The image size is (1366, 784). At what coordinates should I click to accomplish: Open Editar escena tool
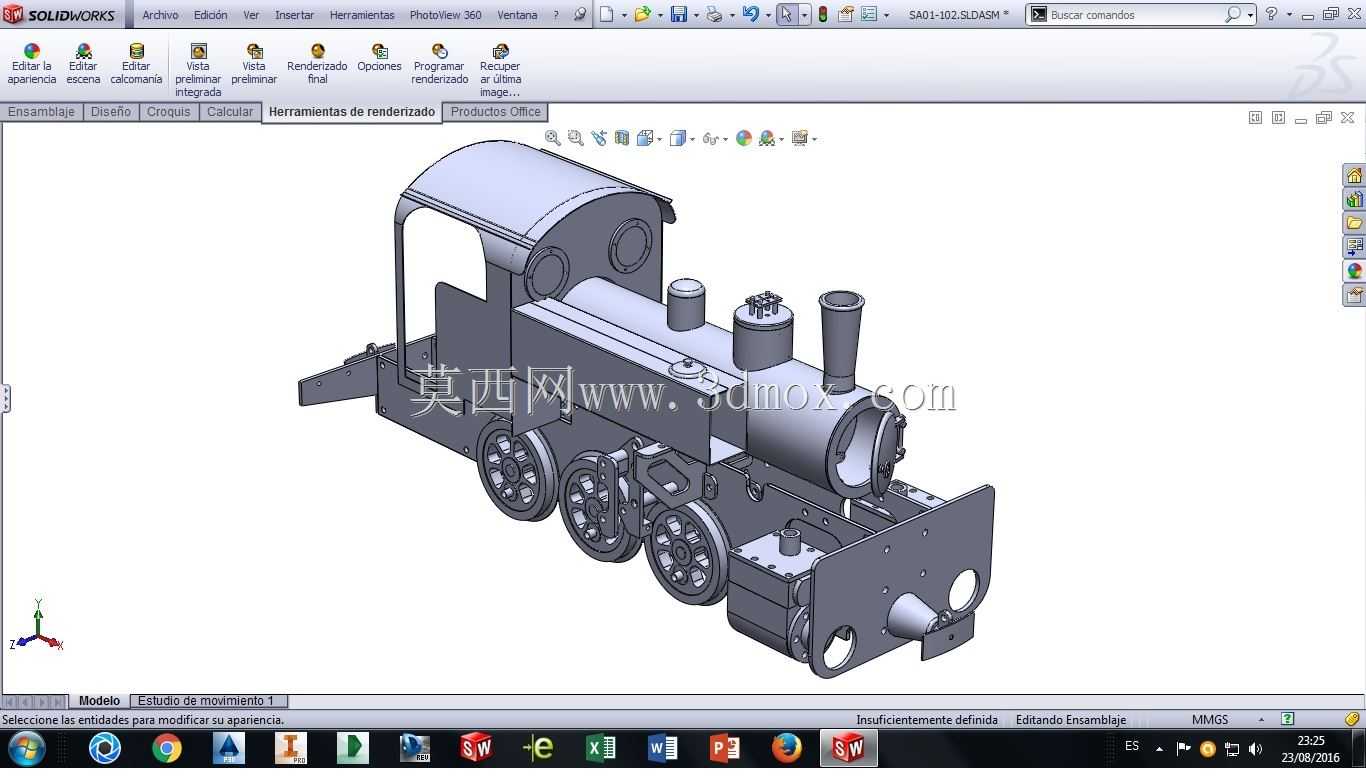point(83,64)
